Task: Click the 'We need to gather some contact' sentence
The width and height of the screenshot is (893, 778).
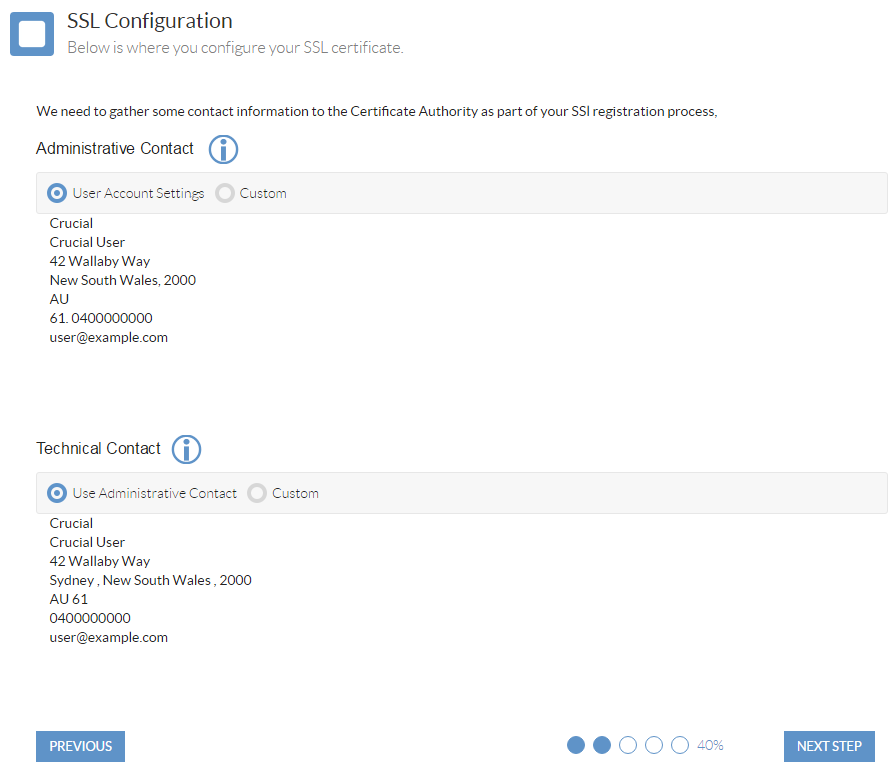Action: click(376, 111)
